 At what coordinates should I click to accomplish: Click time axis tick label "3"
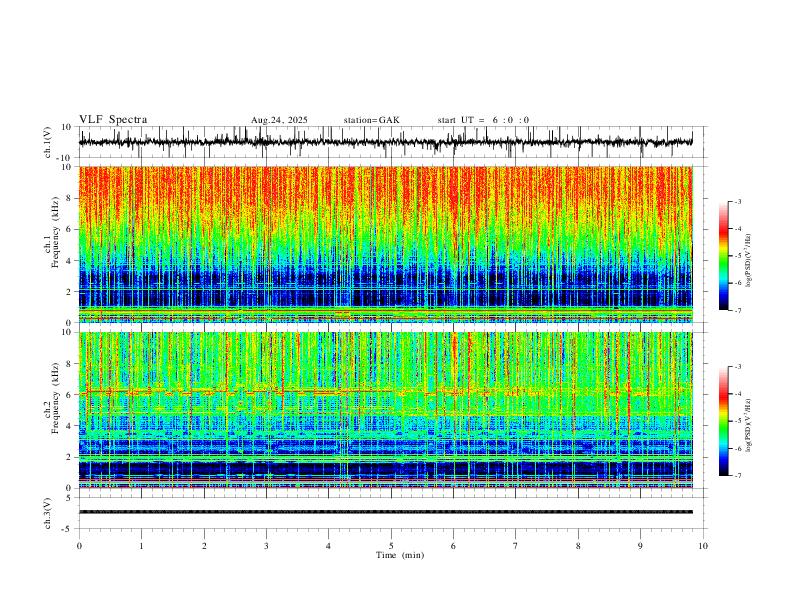coord(266,546)
